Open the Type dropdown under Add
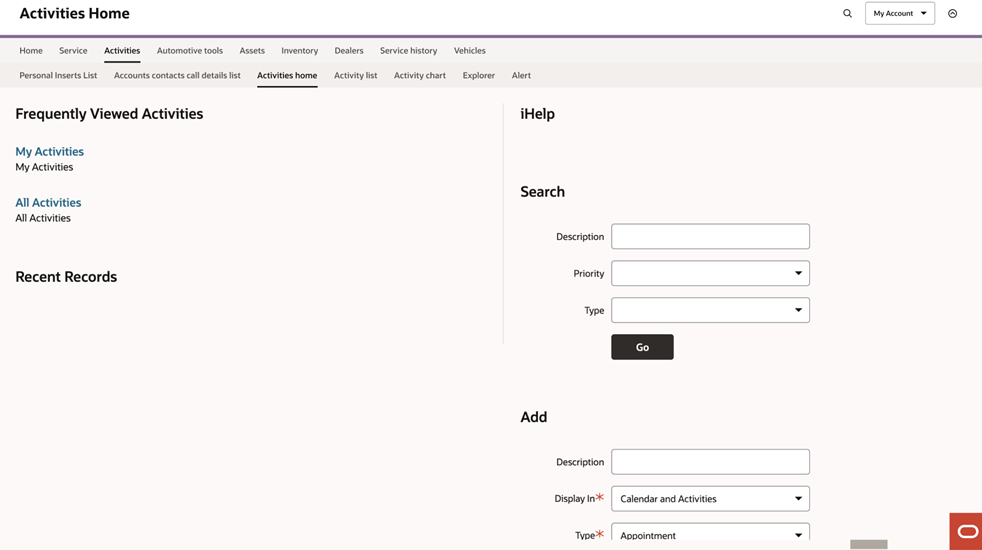This screenshot has height=550, width=982. [710, 535]
